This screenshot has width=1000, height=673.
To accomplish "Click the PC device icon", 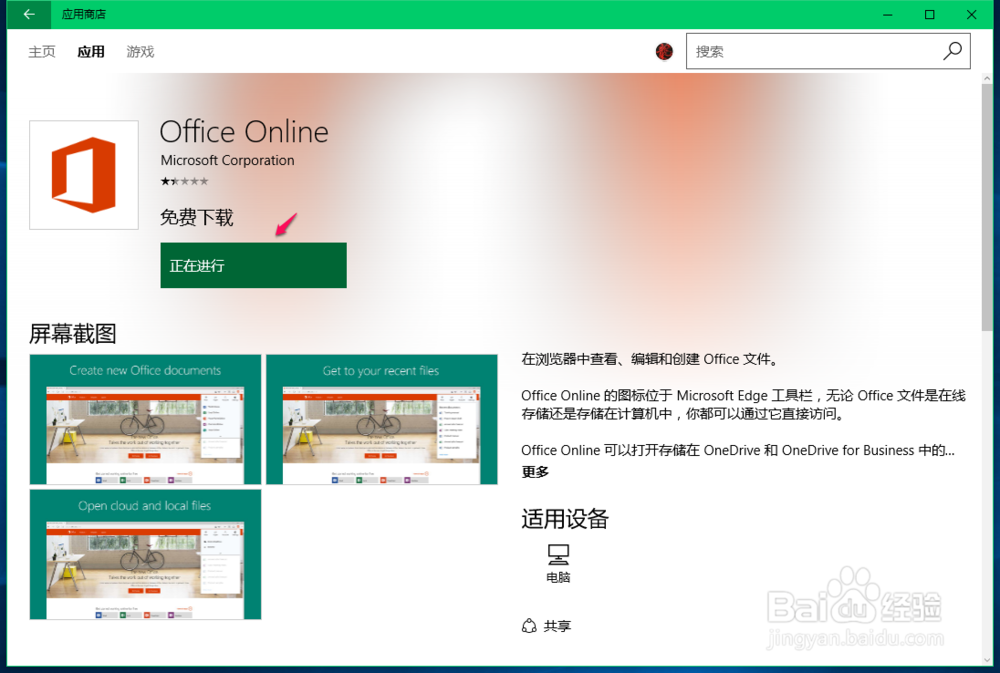I will 558,554.
